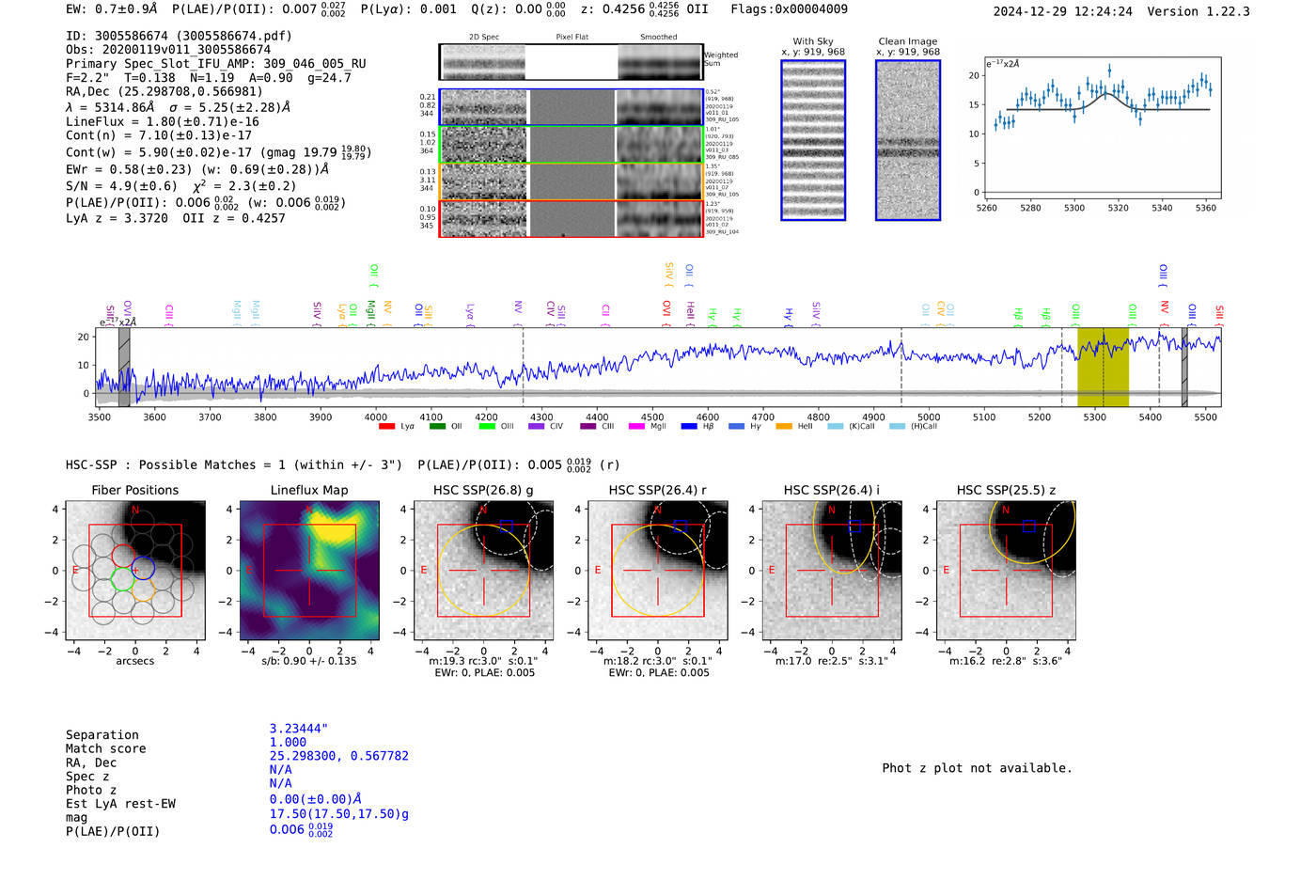Open the Lineflux Map panel
Screen dimensions: 1316x896
[x=309, y=571]
